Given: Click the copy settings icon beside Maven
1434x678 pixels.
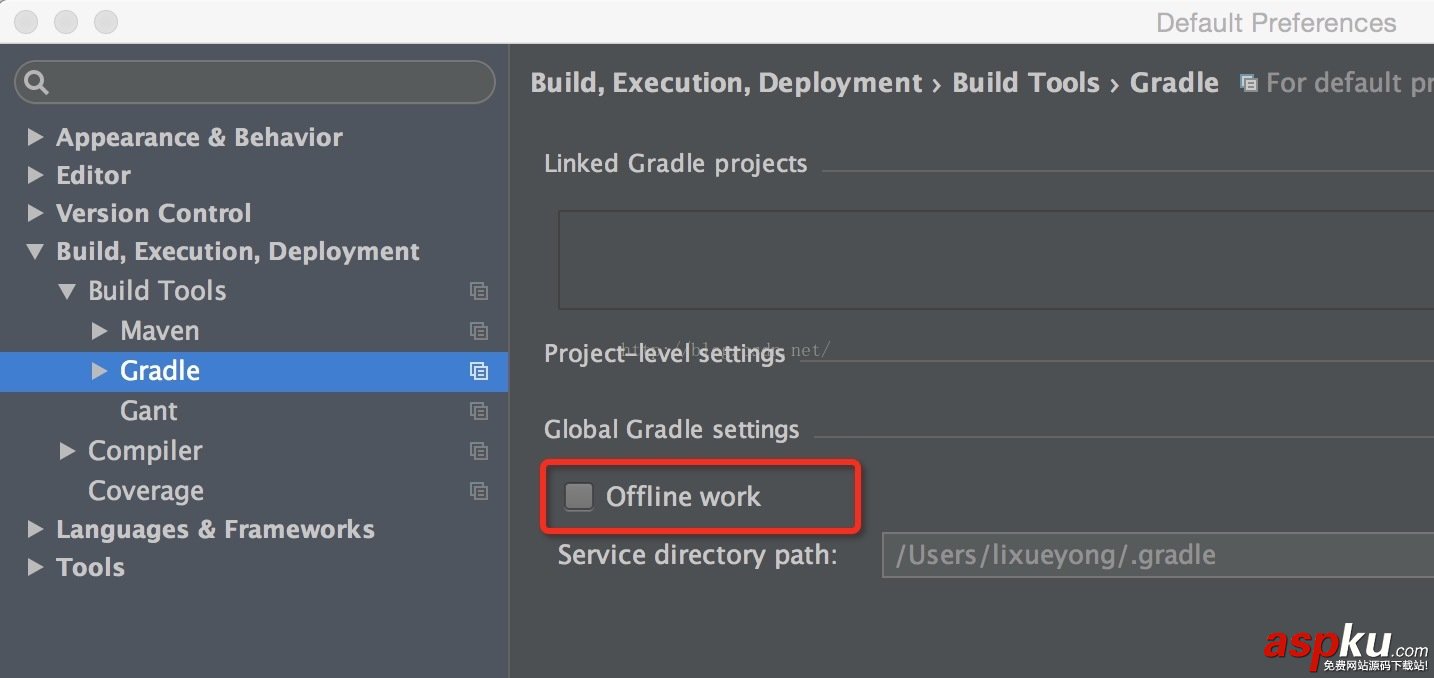Looking at the screenshot, I should (479, 331).
